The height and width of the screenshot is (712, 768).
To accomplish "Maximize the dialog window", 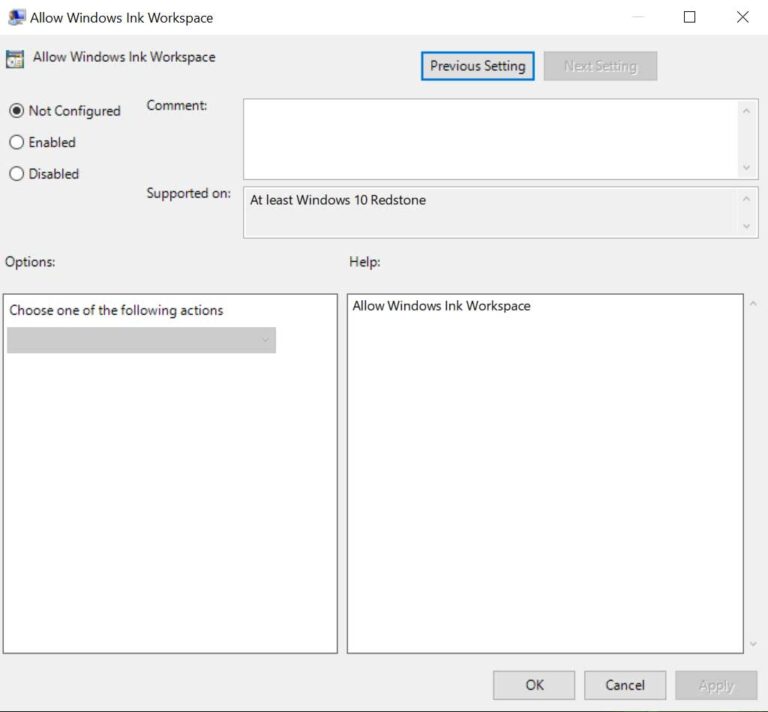I will pos(690,17).
